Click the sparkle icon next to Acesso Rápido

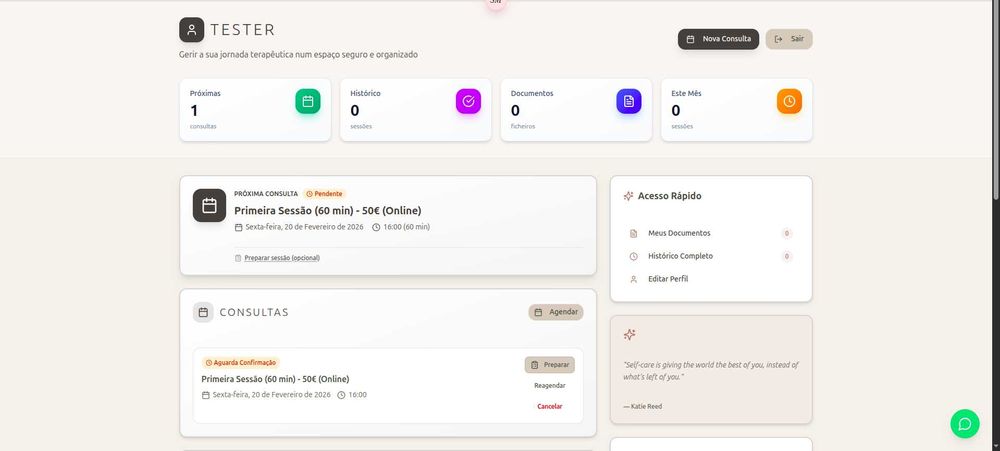[628, 196]
